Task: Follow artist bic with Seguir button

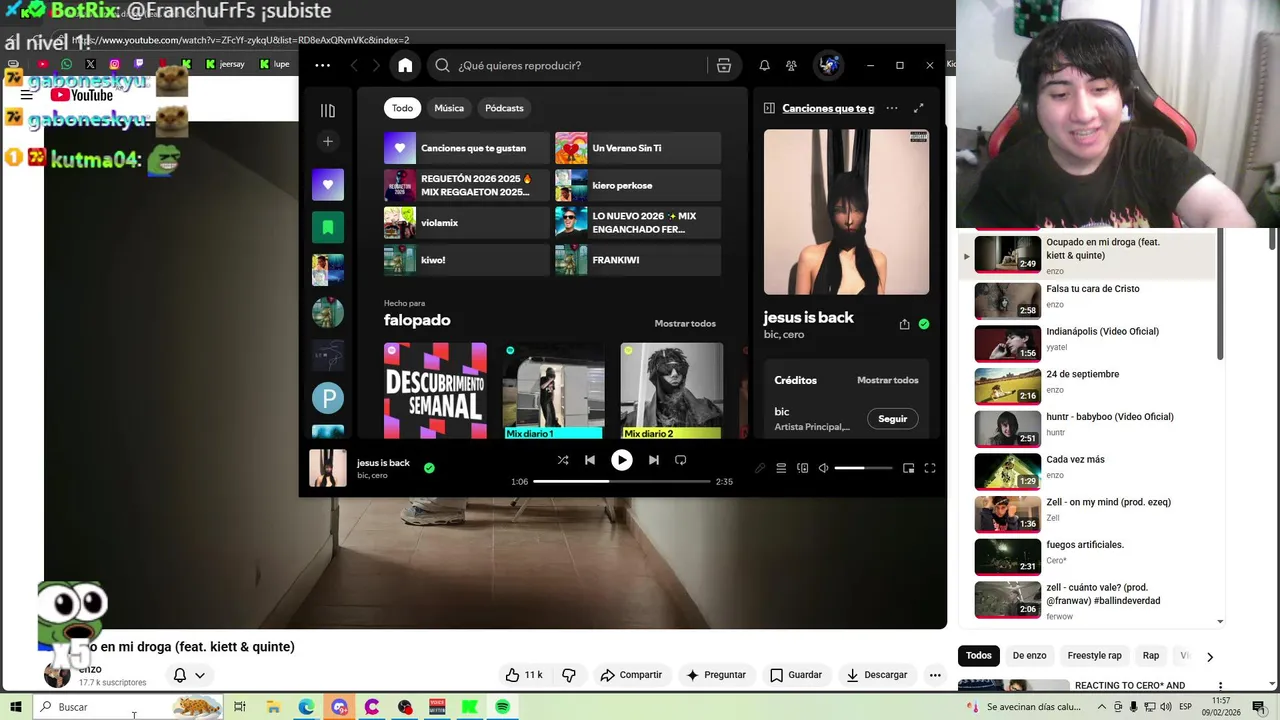Action: pyautogui.click(x=892, y=419)
